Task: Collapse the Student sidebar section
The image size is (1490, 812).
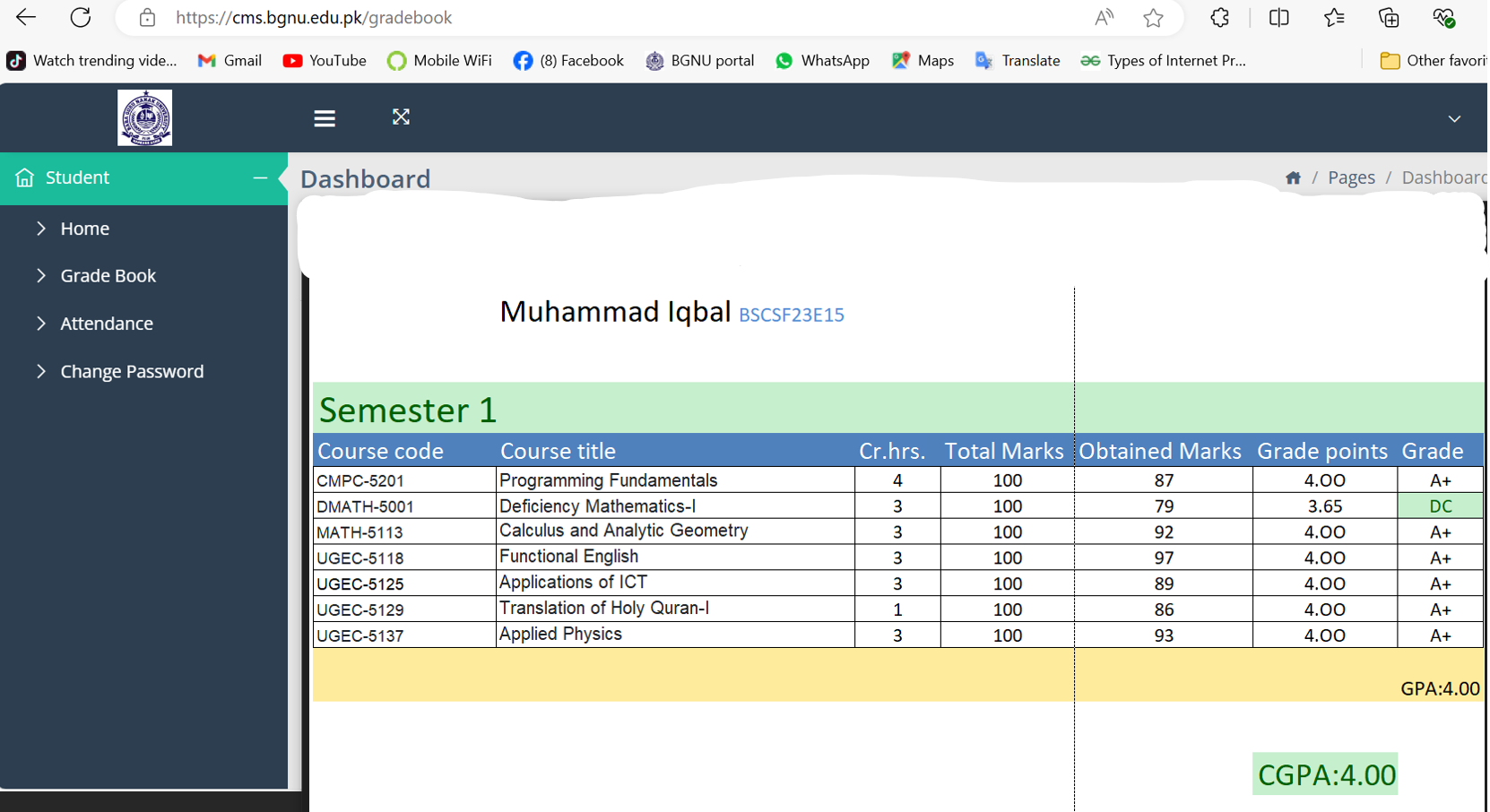Action: (260, 177)
